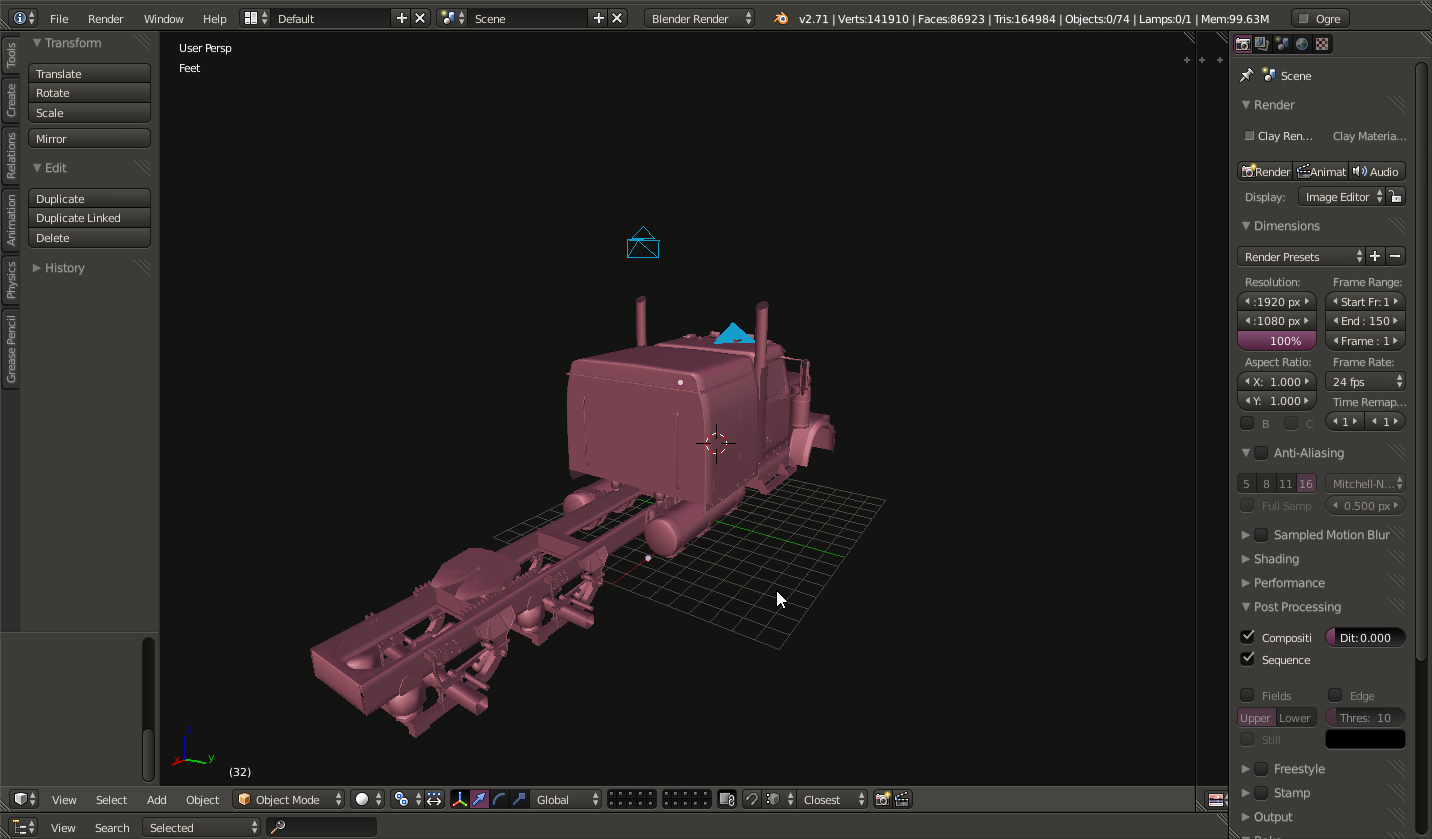Click the Info editor type icon
The width and height of the screenshot is (1432, 839).
[x=24, y=18]
